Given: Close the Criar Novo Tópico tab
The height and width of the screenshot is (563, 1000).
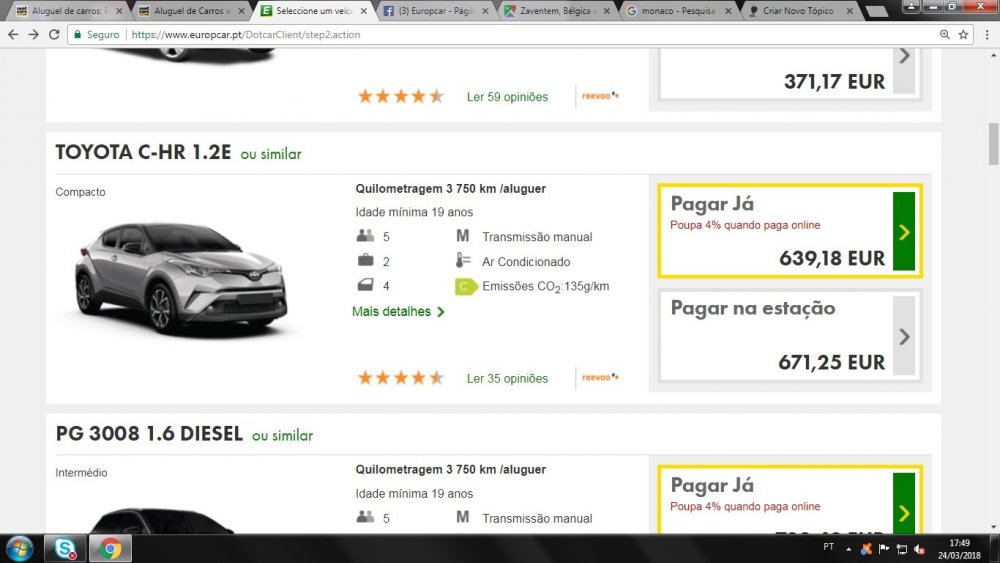Looking at the screenshot, I should [849, 11].
